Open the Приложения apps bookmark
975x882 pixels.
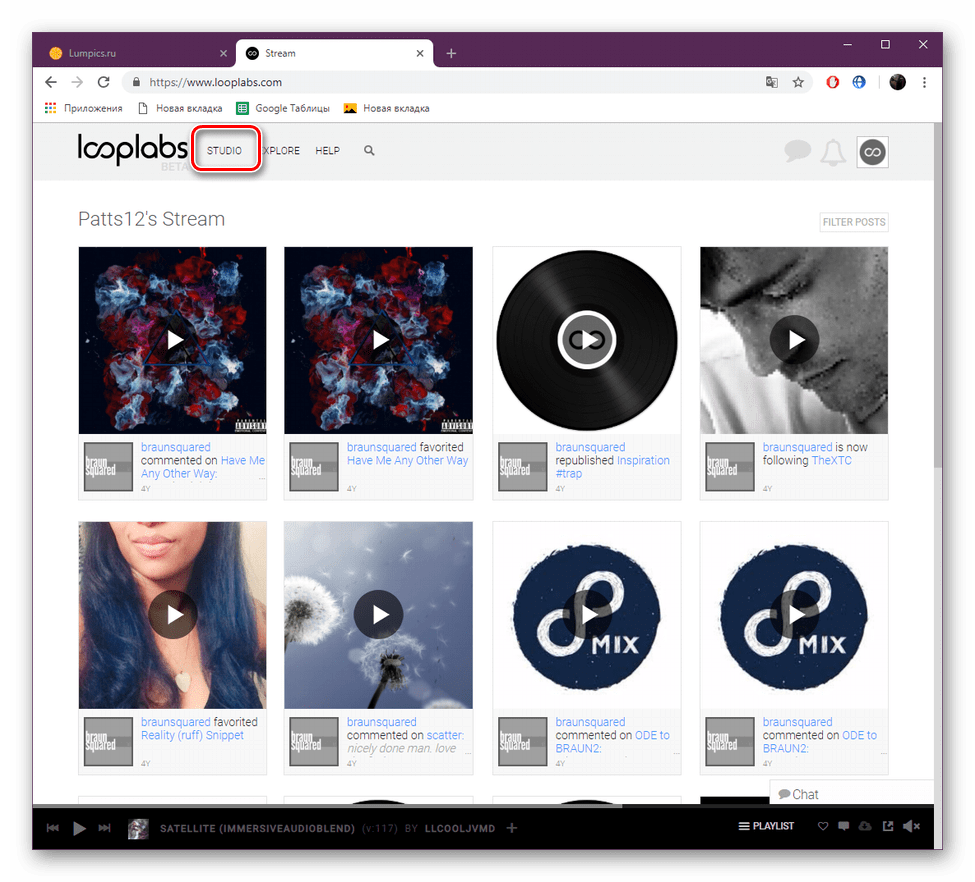tap(83, 108)
